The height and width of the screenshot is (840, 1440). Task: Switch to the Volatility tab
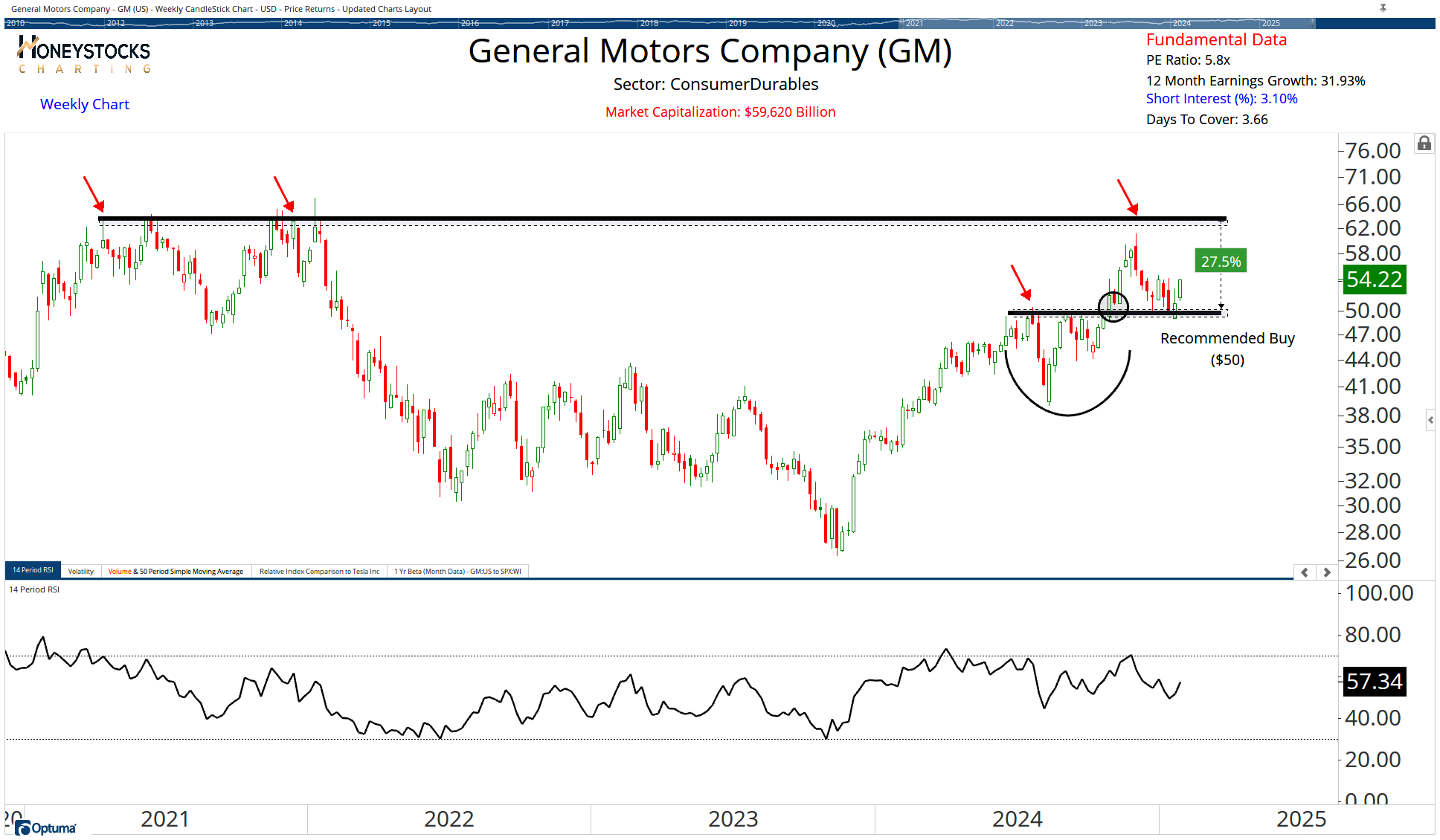point(81,571)
